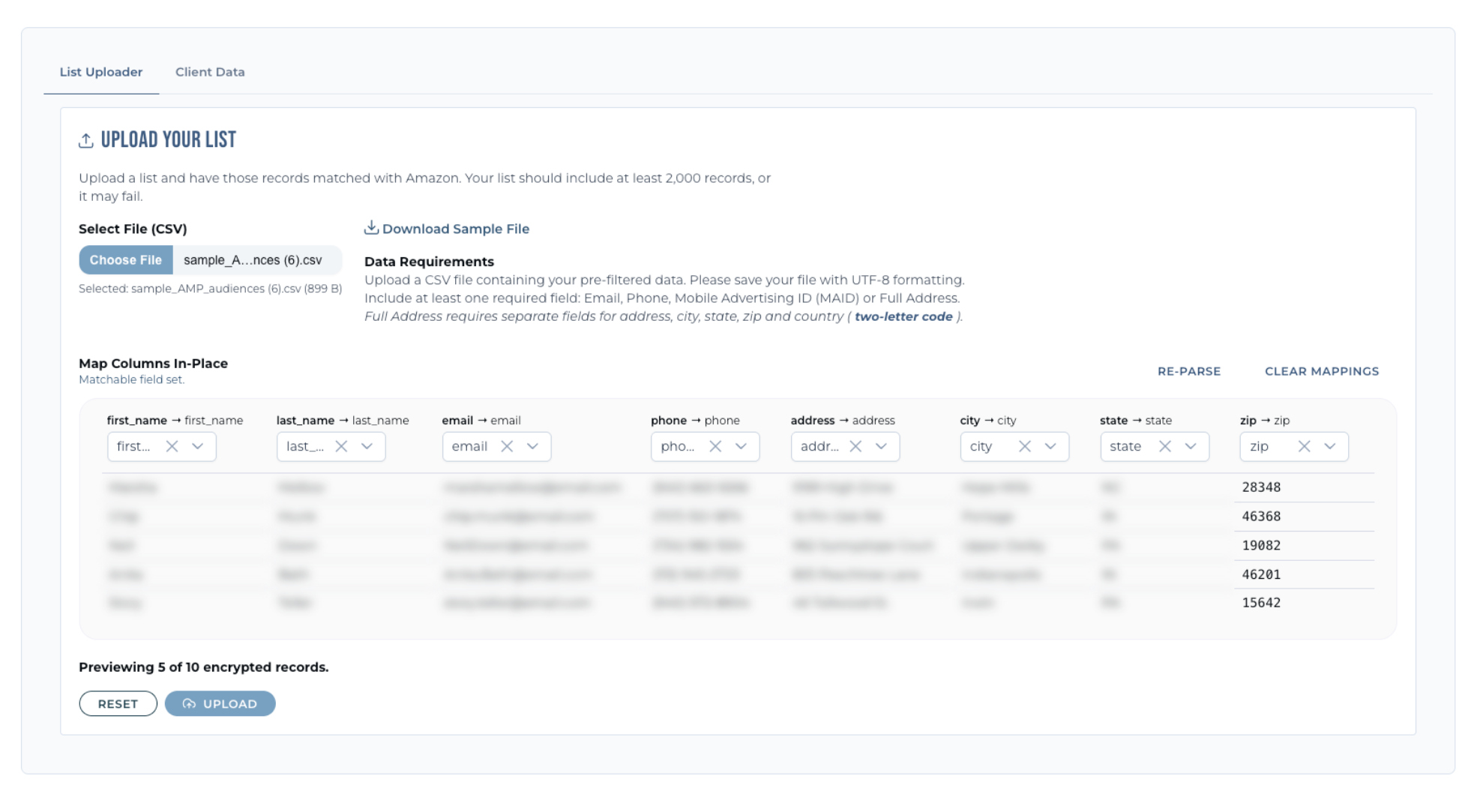Click the 'Previewing 5 of 10 encrypted records' text
Screen dimensions: 1477x812
[x=204, y=667]
